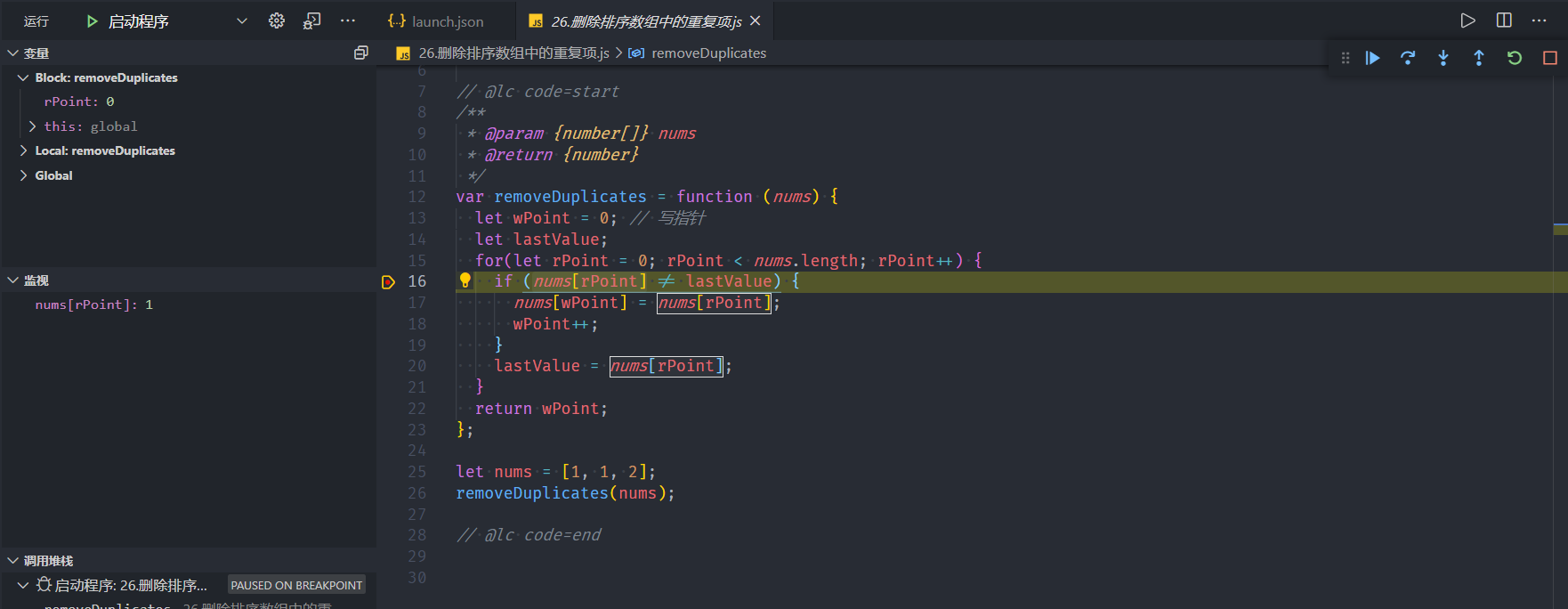This screenshot has height=609, width=1568.
Task: Collapse Block: removeDuplicates scope
Action: 23,77
